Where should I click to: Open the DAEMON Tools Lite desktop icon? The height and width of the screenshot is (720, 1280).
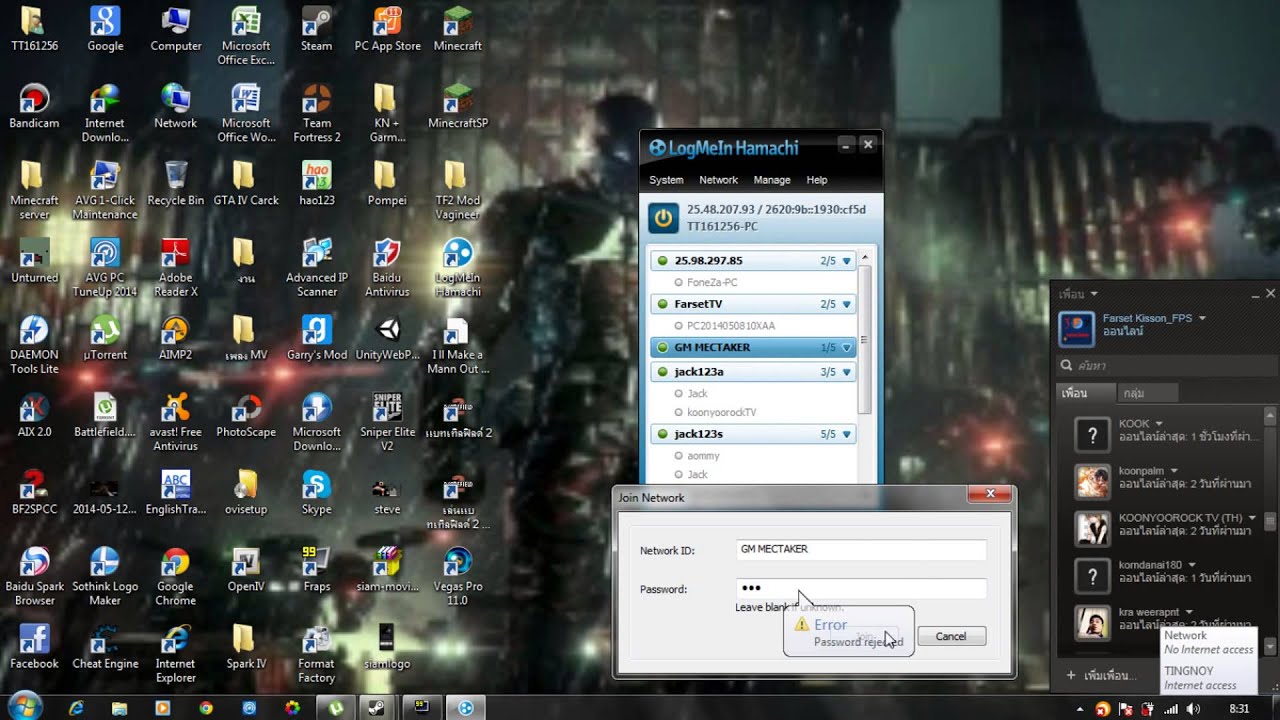(34, 345)
